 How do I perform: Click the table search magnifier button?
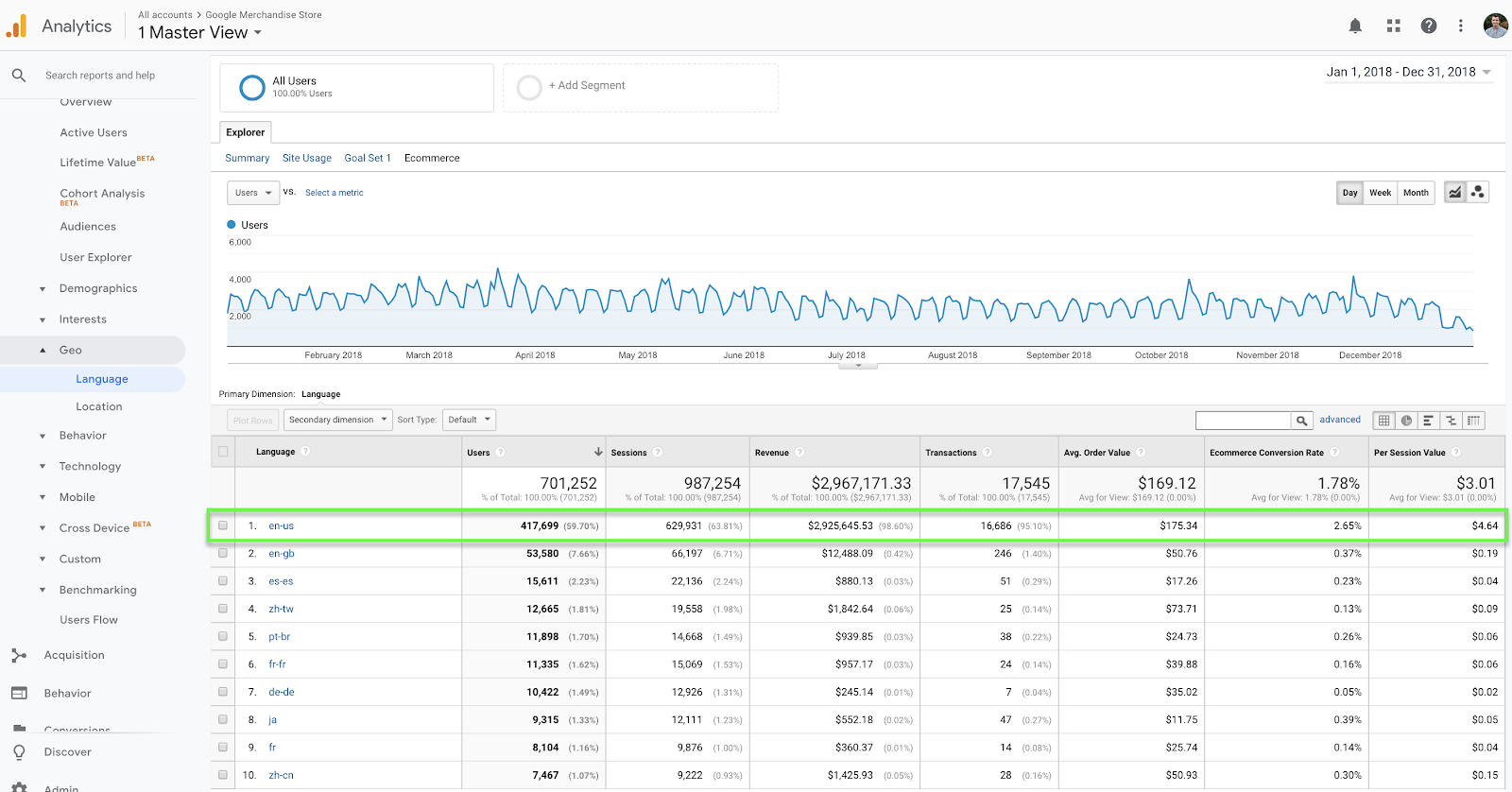coord(1302,421)
